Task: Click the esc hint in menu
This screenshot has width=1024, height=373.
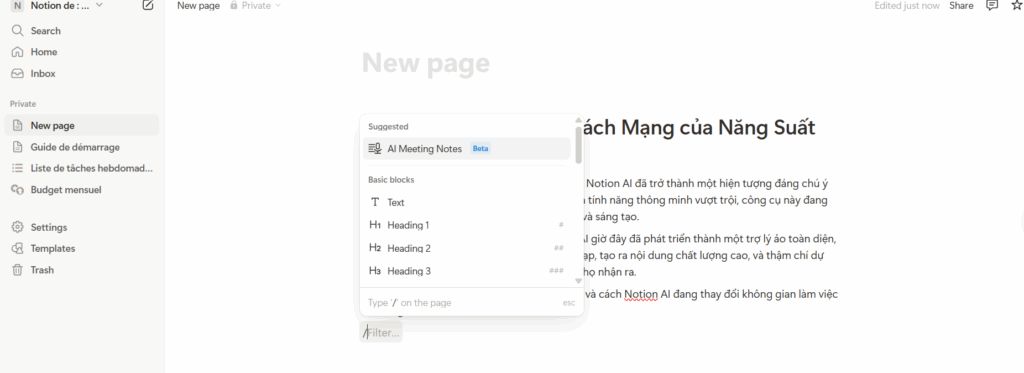Action: [569, 303]
